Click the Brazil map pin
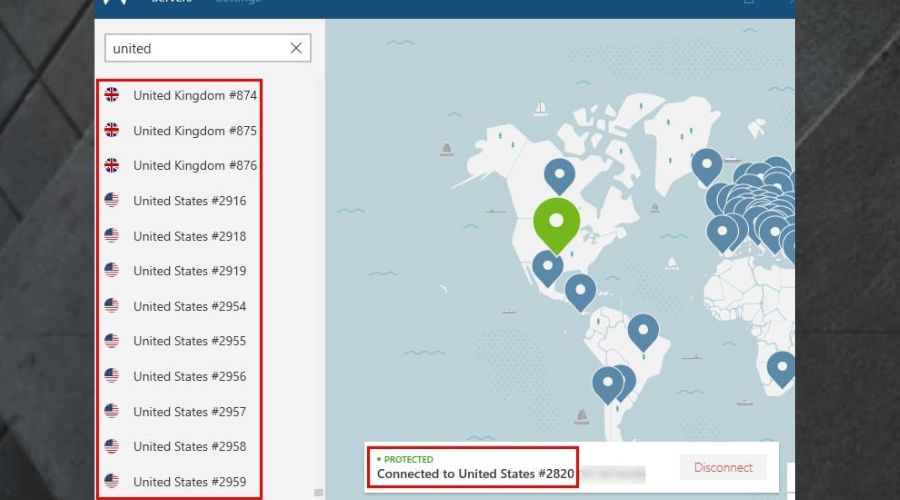Screen dimensions: 900x500 pyautogui.click(x=643, y=329)
